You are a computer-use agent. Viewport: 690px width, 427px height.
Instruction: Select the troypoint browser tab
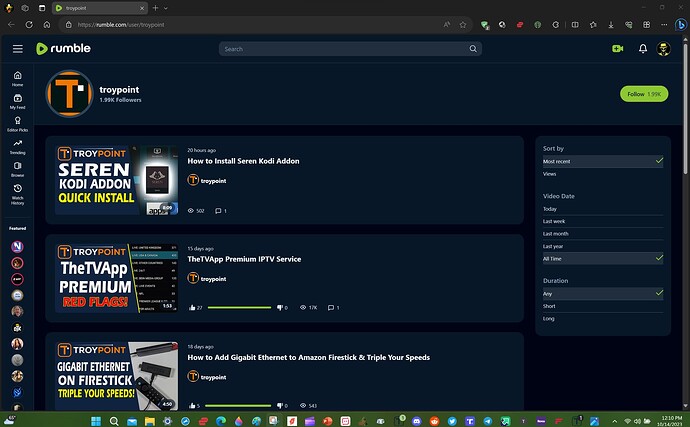coord(100,8)
